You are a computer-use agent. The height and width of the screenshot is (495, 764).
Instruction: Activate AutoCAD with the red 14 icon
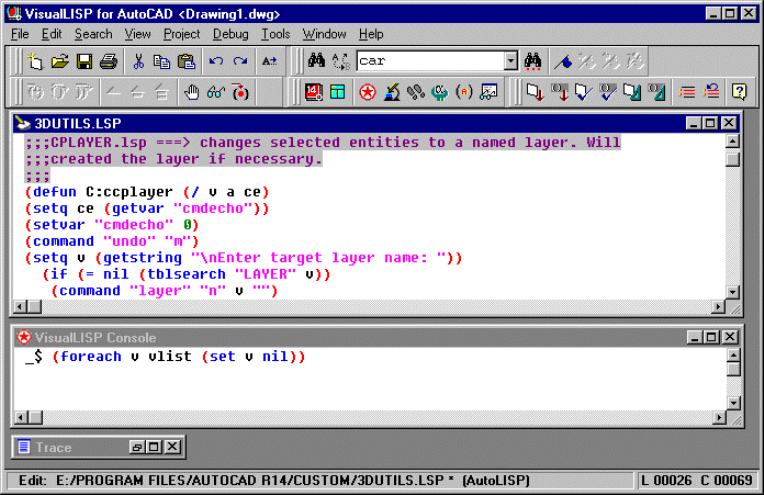click(x=313, y=92)
